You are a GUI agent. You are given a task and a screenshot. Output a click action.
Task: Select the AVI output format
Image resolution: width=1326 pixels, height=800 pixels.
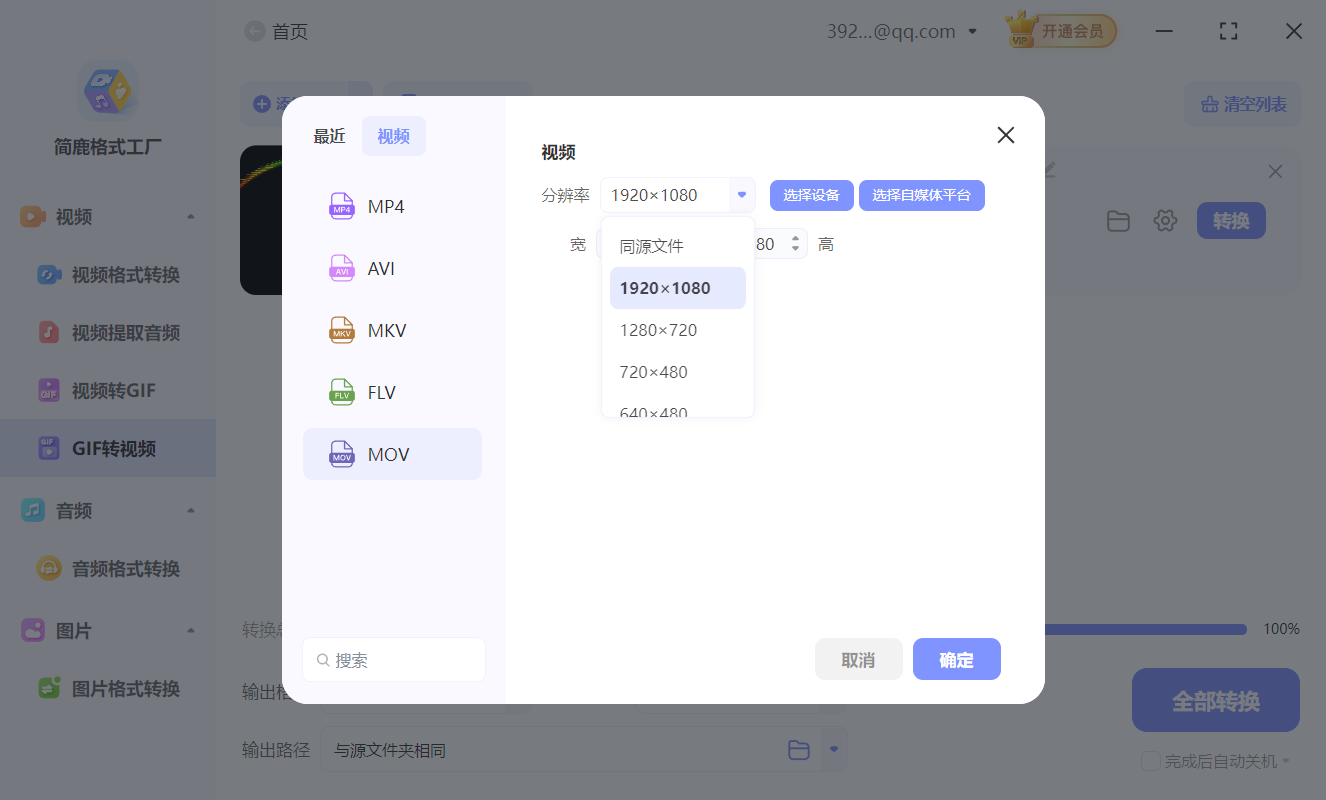(393, 268)
